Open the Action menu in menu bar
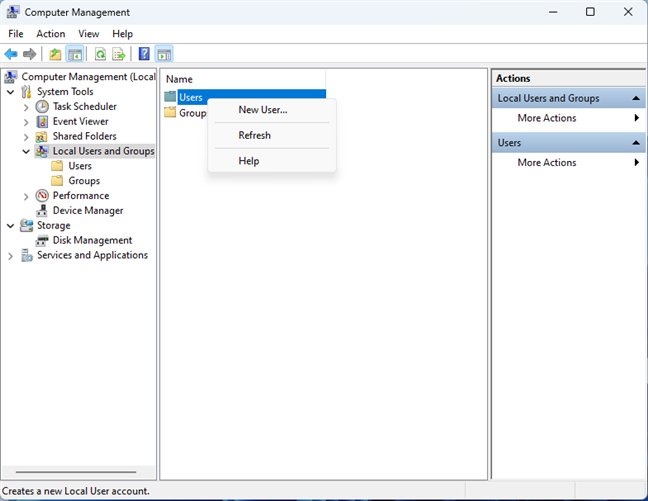Screen dimensions: 648x501 click(x=50, y=34)
